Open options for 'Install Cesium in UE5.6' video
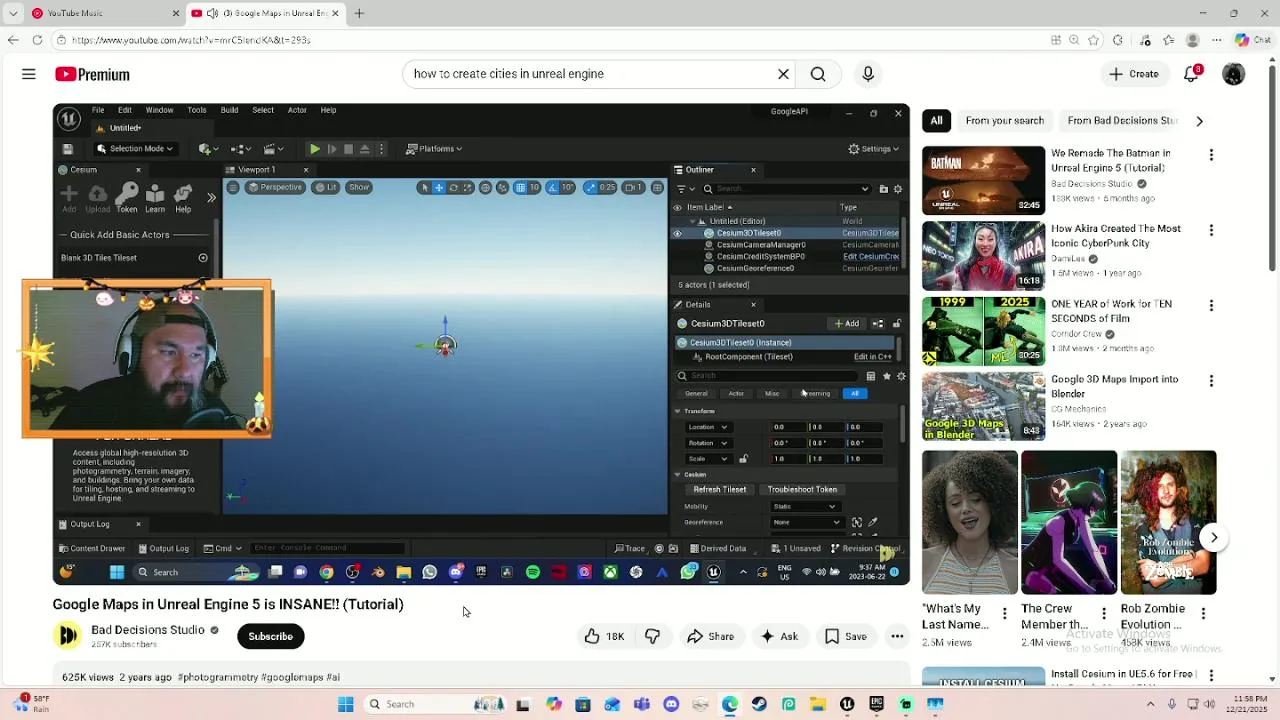This screenshot has height=720, width=1280. (x=1211, y=676)
